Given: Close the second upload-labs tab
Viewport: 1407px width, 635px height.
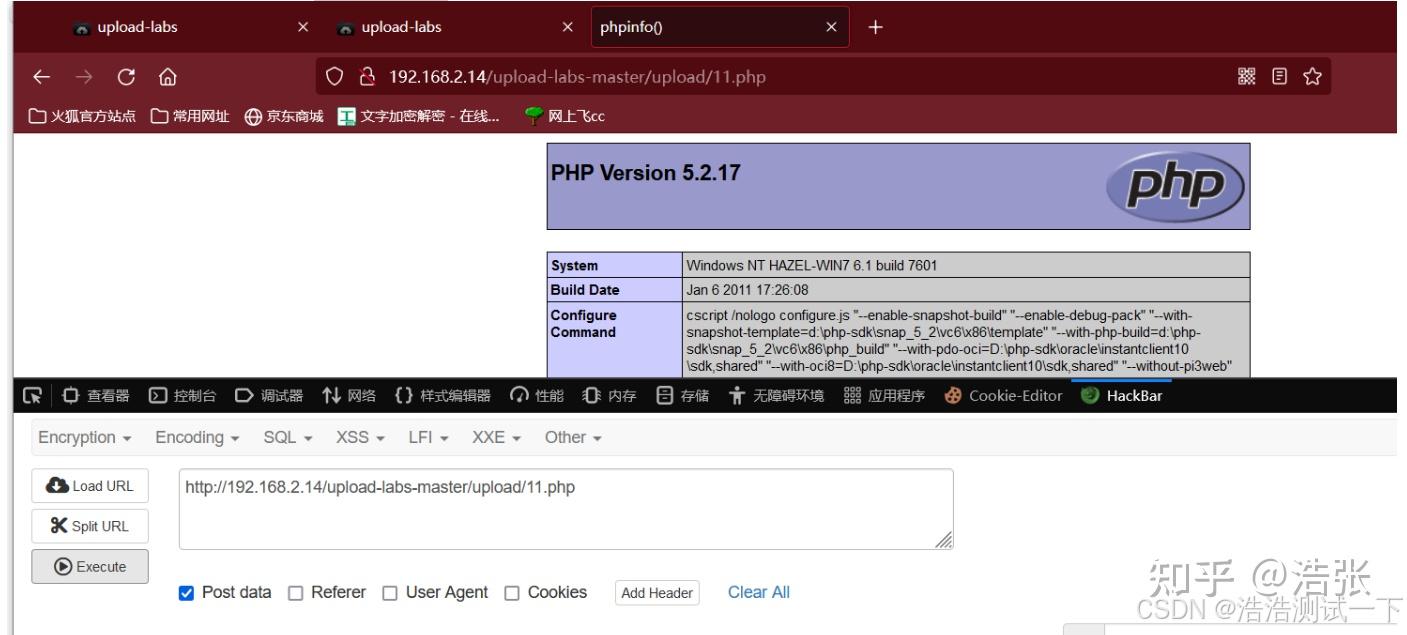Looking at the screenshot, I should point(568,27).
